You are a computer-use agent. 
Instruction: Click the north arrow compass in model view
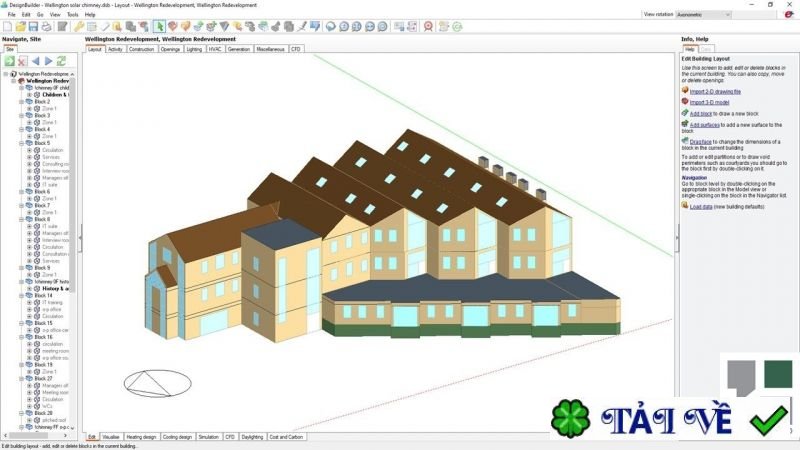[x=157, y=384]
